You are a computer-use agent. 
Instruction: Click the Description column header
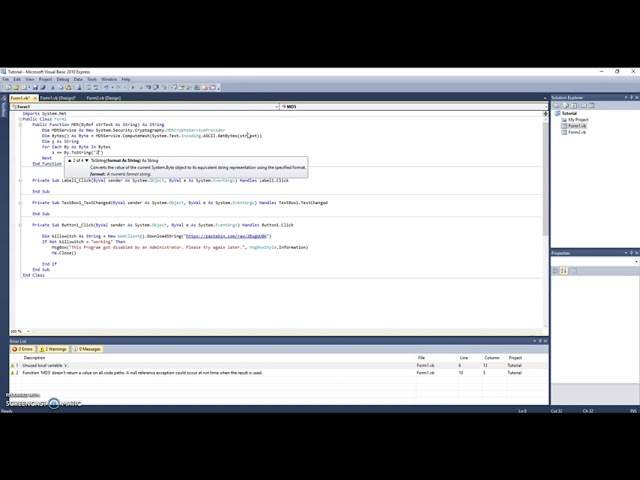pyautogui.click(x=34, y=358)
